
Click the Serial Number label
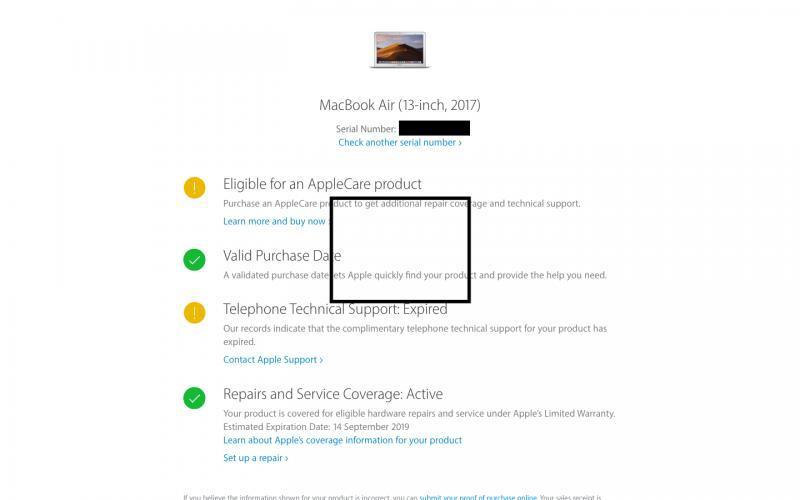point(366,129)
